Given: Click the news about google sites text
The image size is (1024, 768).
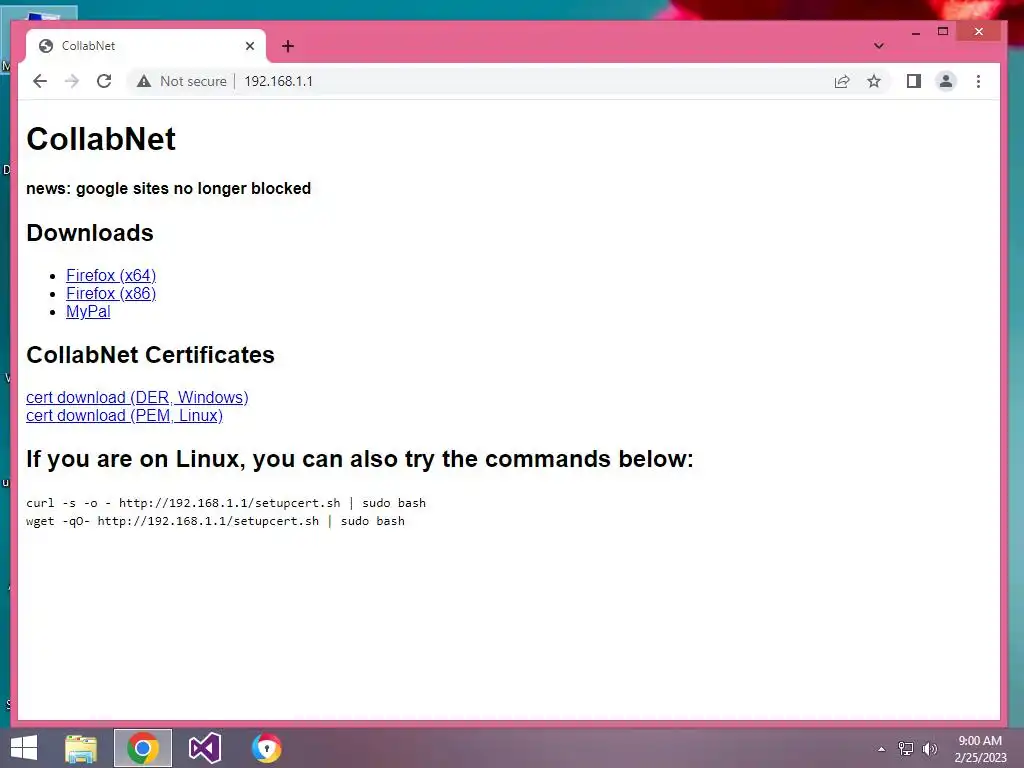Looking at the screenshot, I should click(168, 188).
